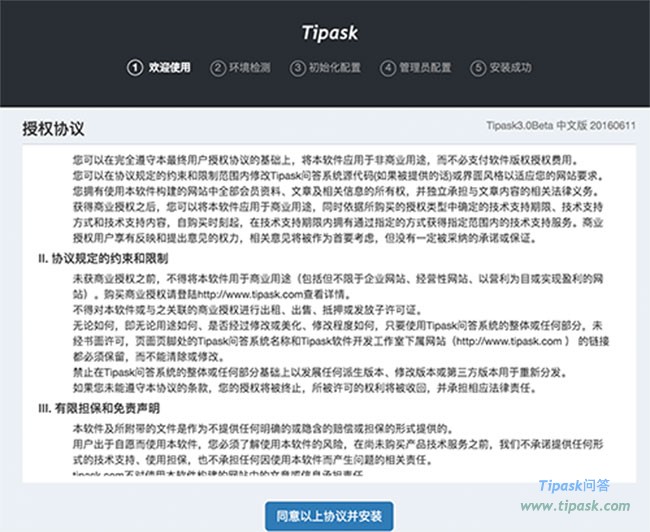650x532 pixels.
Task: Click line starting 获得商业授权之后
Action: pyautogui.click(x=338, y=207)
